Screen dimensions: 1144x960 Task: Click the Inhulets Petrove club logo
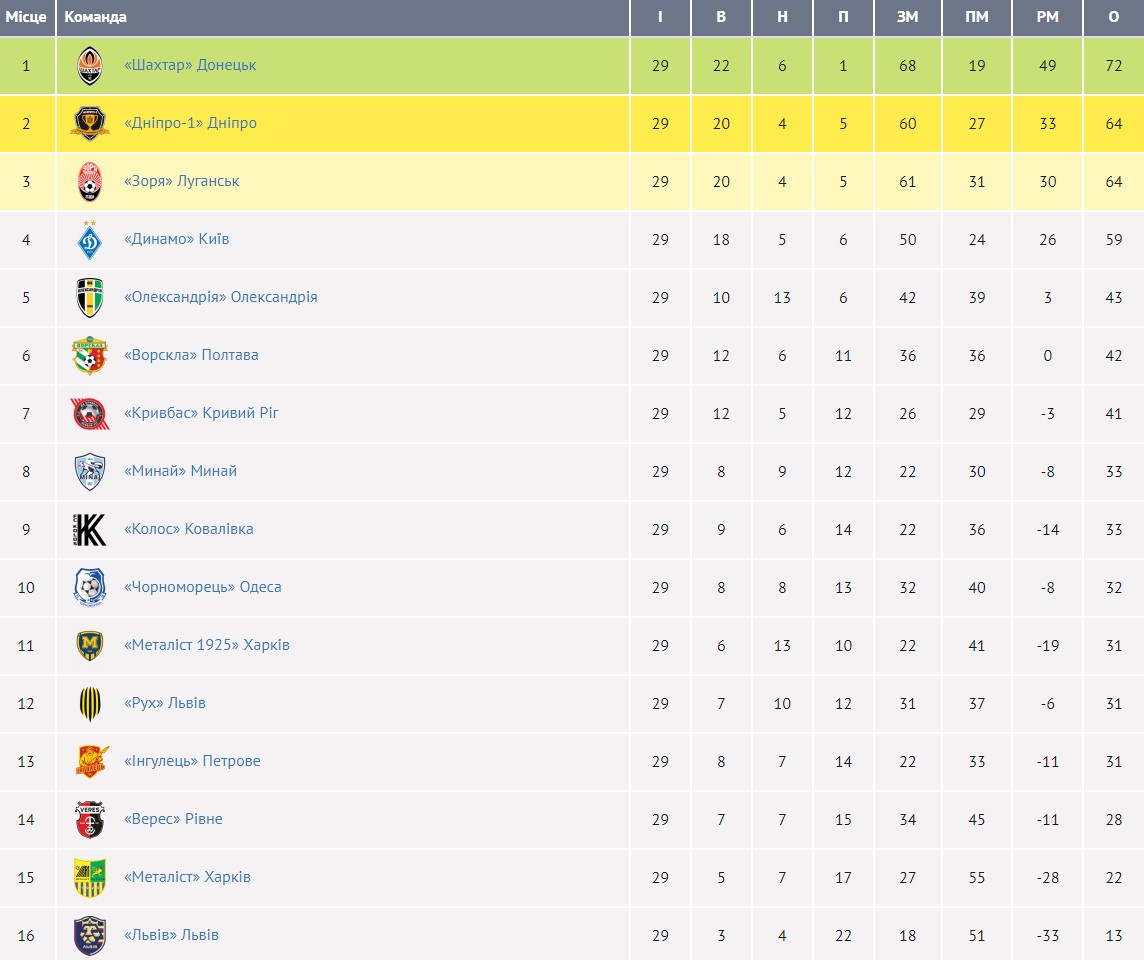90,762
